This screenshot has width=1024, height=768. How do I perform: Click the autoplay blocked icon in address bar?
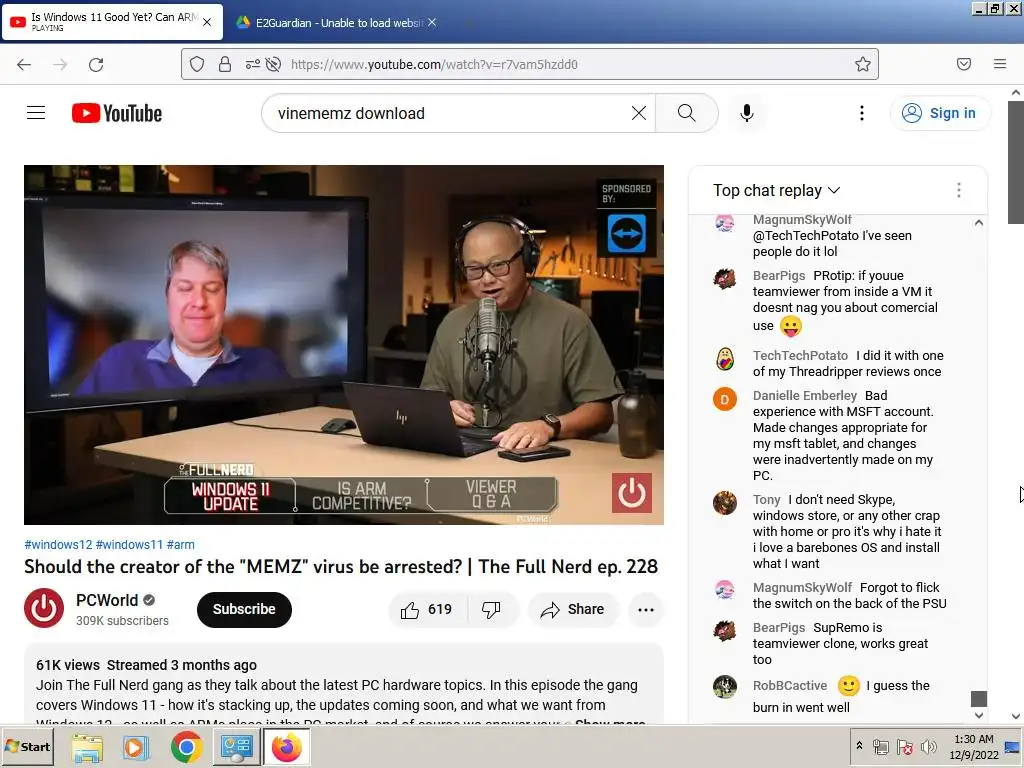point(274,64)
